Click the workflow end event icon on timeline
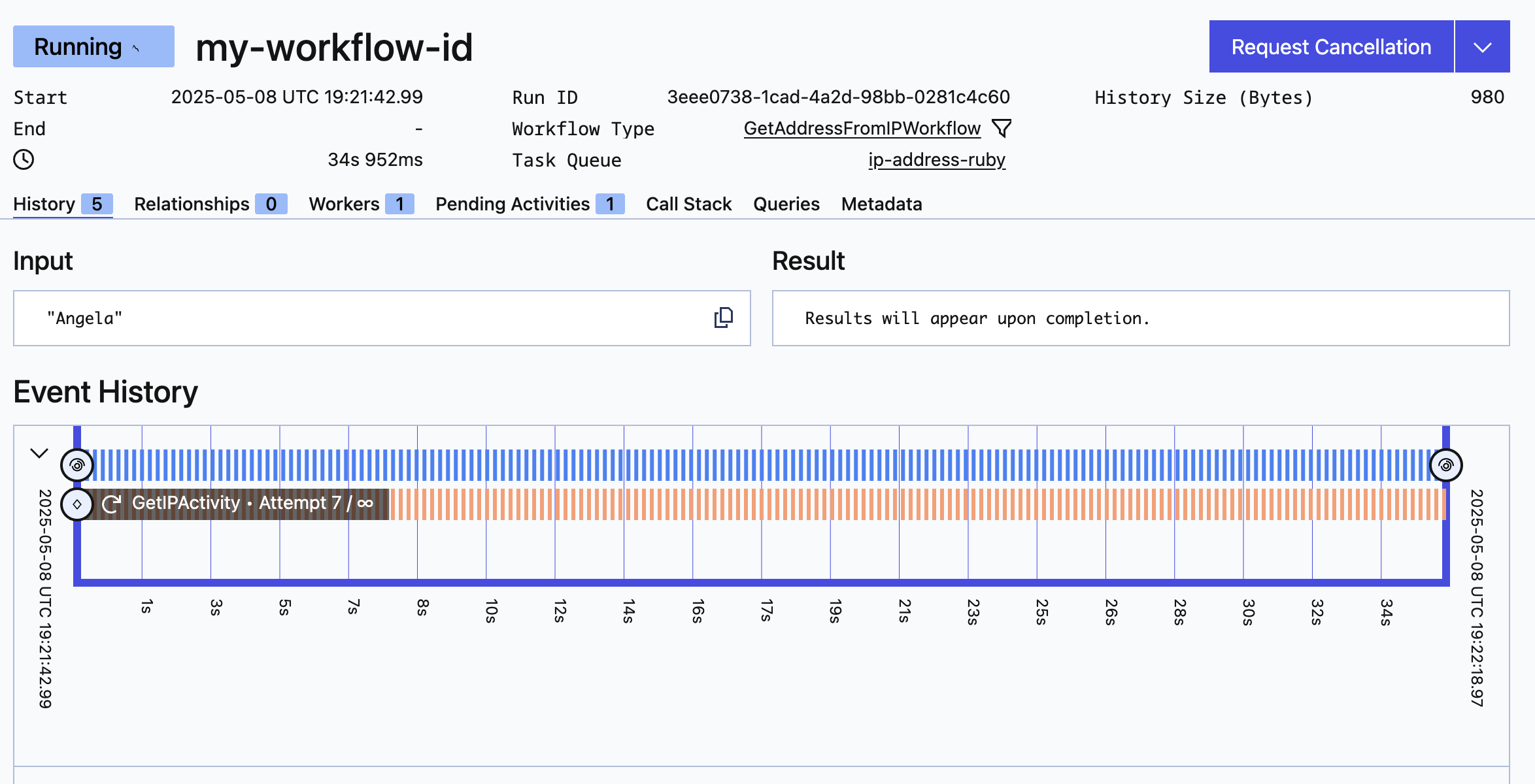The image size is (1535, 784). tap(1445, 465)
